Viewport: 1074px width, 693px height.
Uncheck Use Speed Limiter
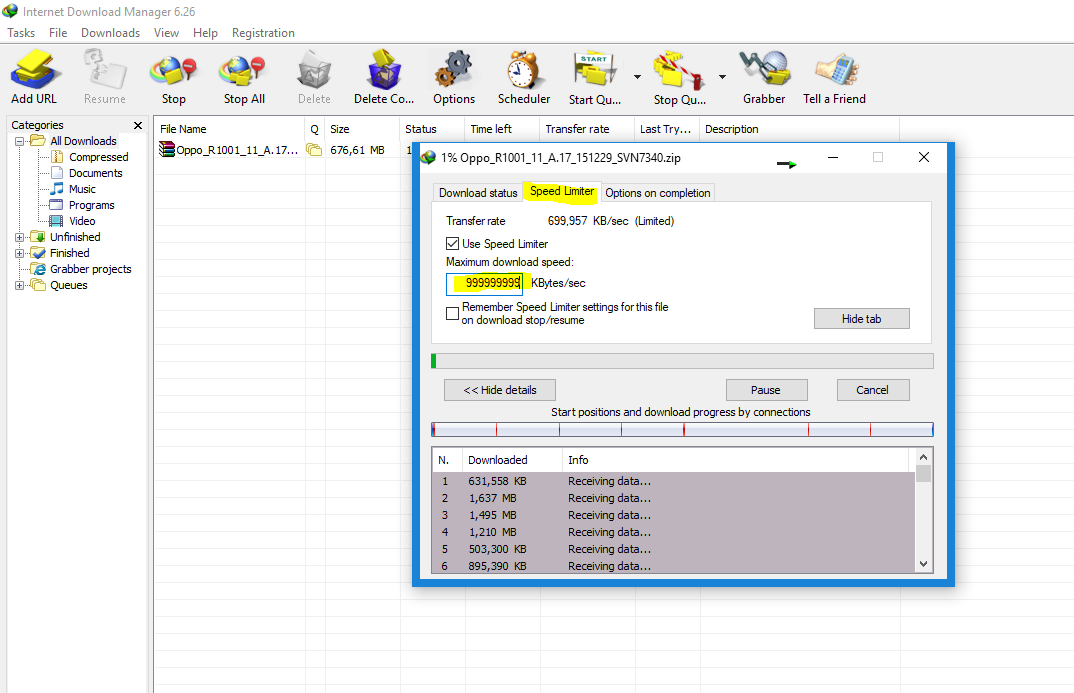pos(452,244)
